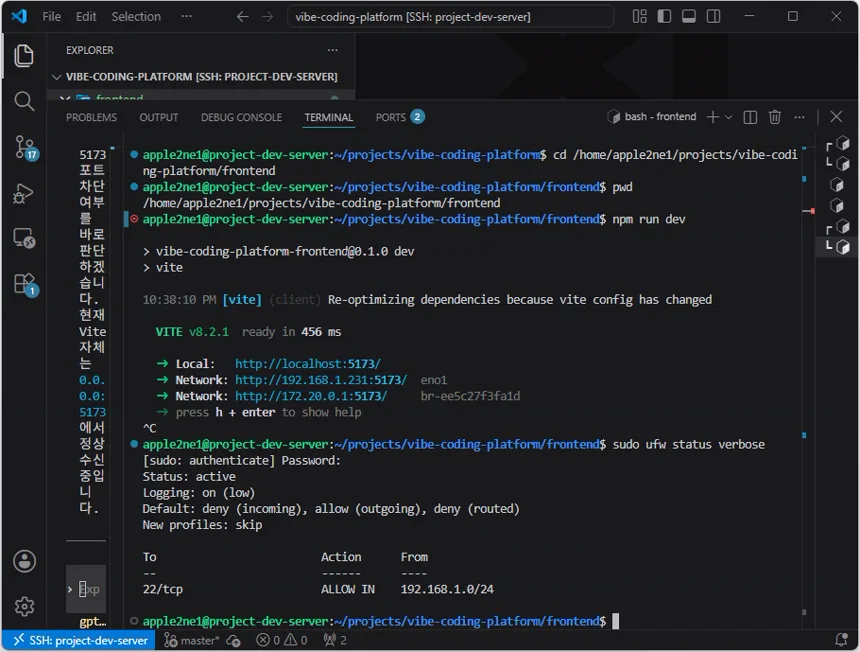The image size is (860, 652).
Task: Open the Extensions view with 1 update
Action: 25,284
